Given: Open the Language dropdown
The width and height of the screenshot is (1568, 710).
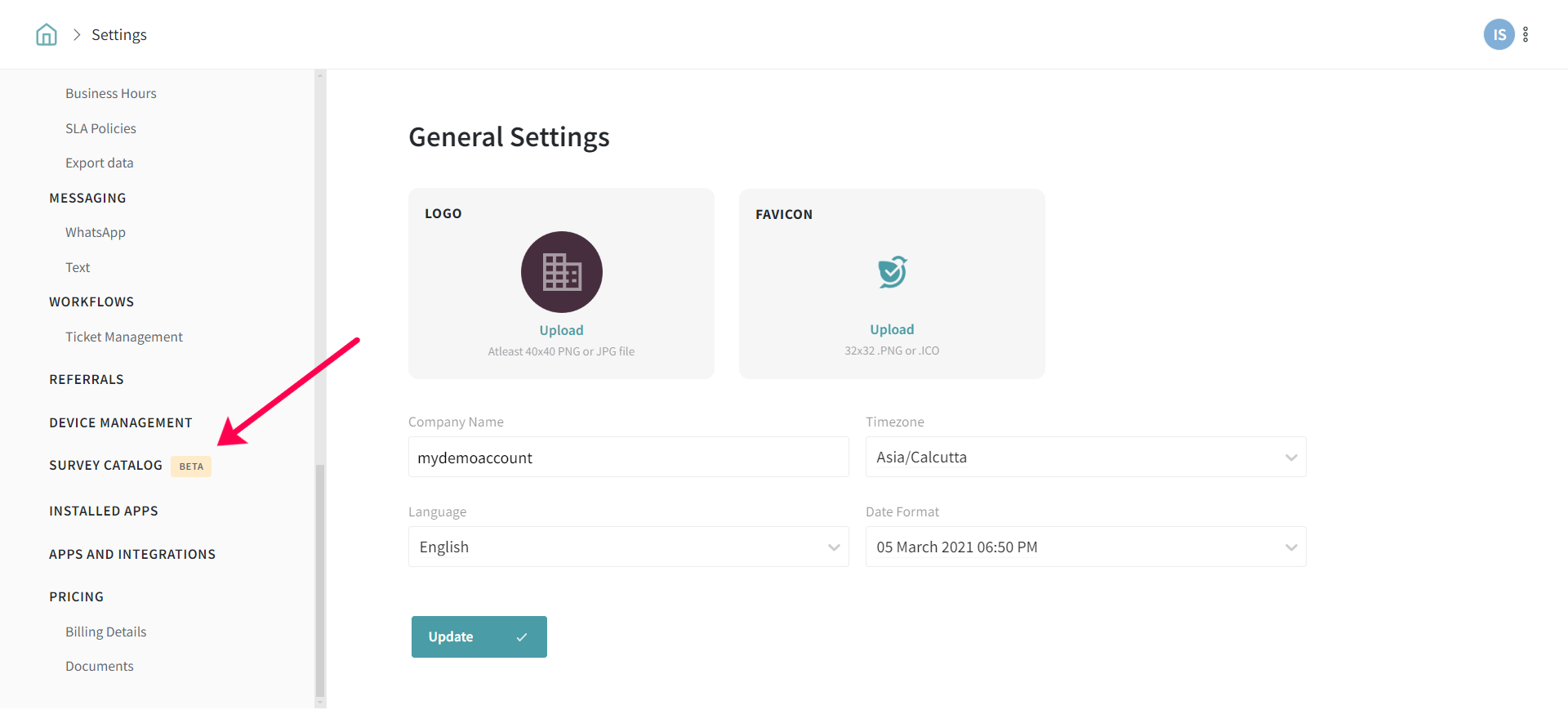Looking at the screenshot, I should click(628, 547).
